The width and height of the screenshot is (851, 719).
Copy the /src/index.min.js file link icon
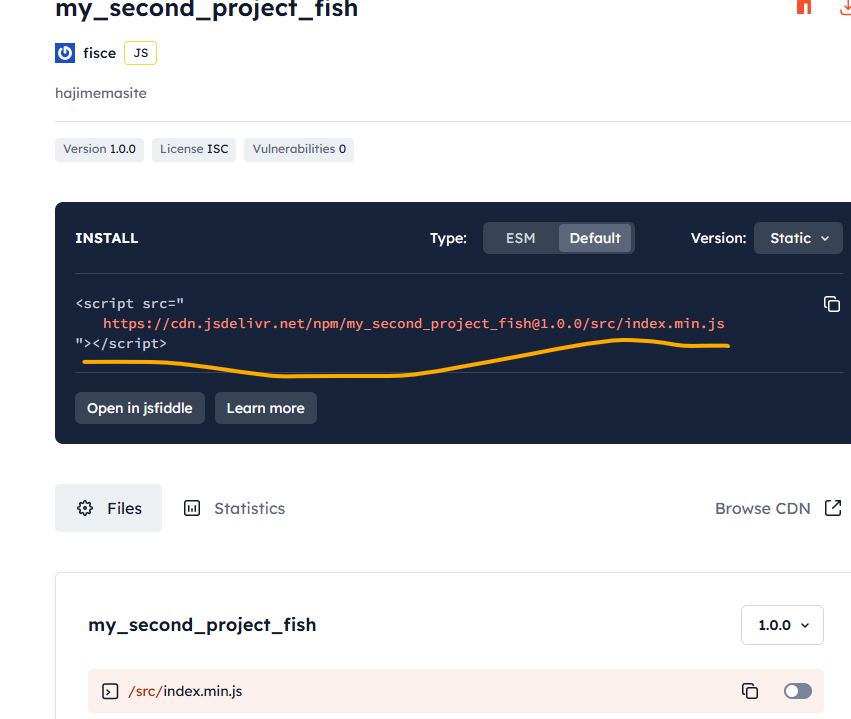click(749, 690)
